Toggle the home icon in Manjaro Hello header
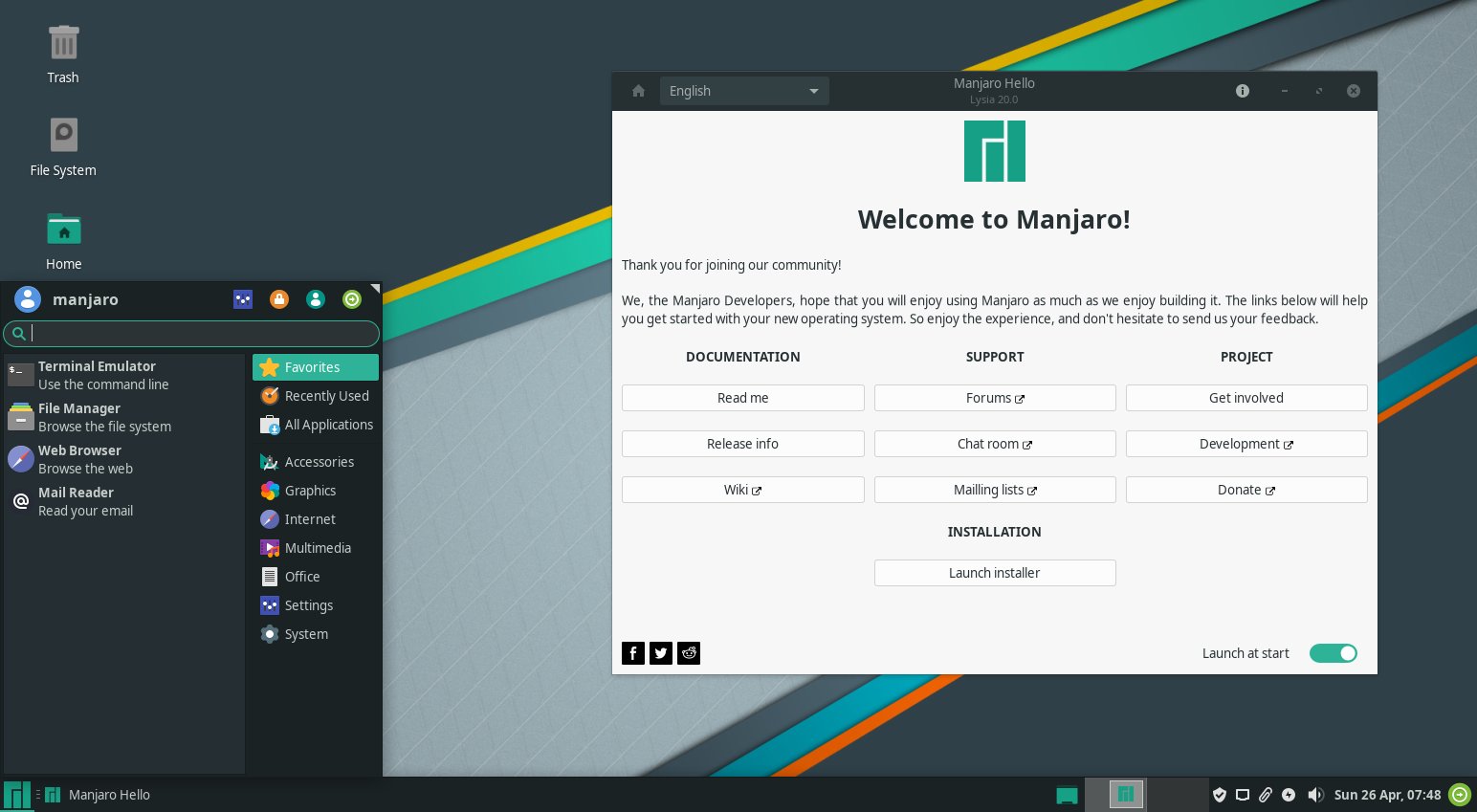The width and height of the screenshot is (1477, 812). [638, 91]
